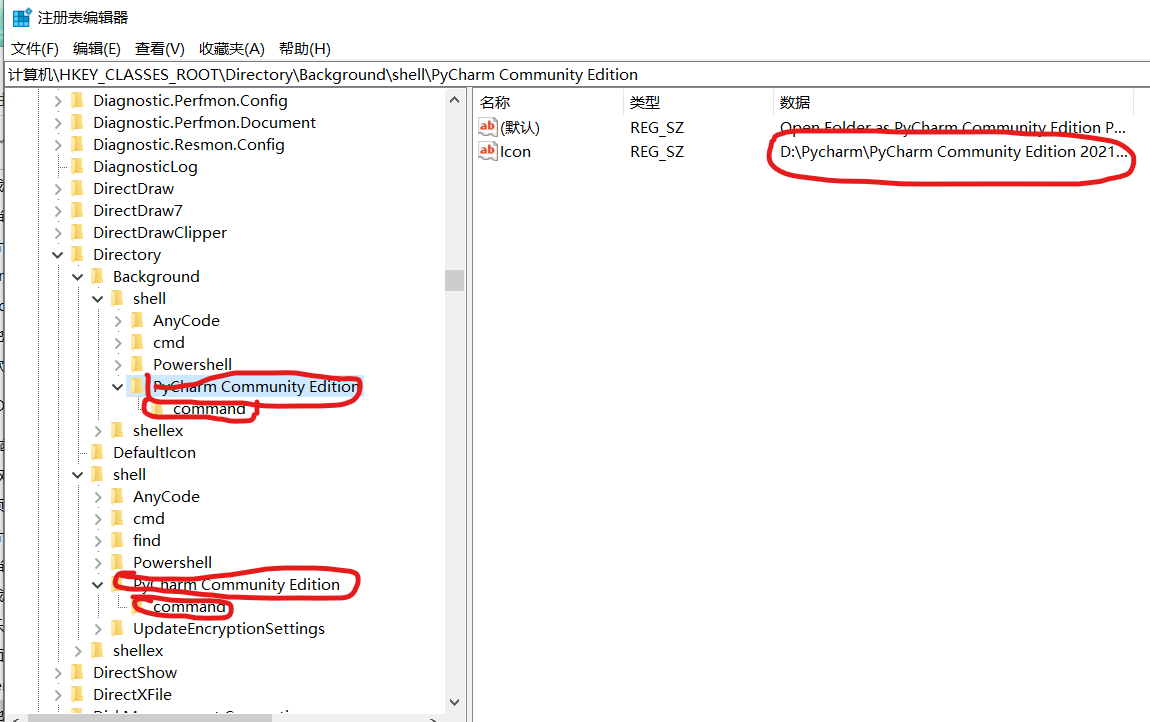The height and width of the screenshot is (722, 1150).
Task: Expand the Diagnostic.Resmon.Config key
Action: pos(58,145)
